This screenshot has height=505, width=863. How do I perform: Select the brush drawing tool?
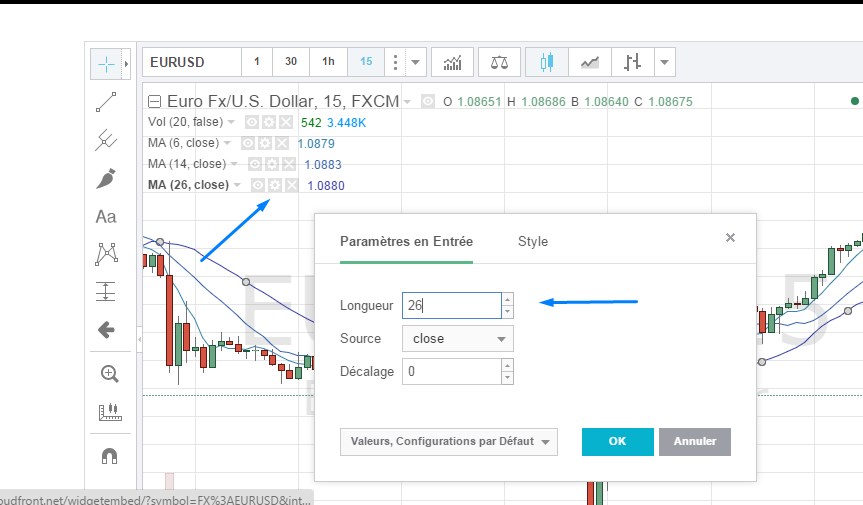[x=106, y=178]
